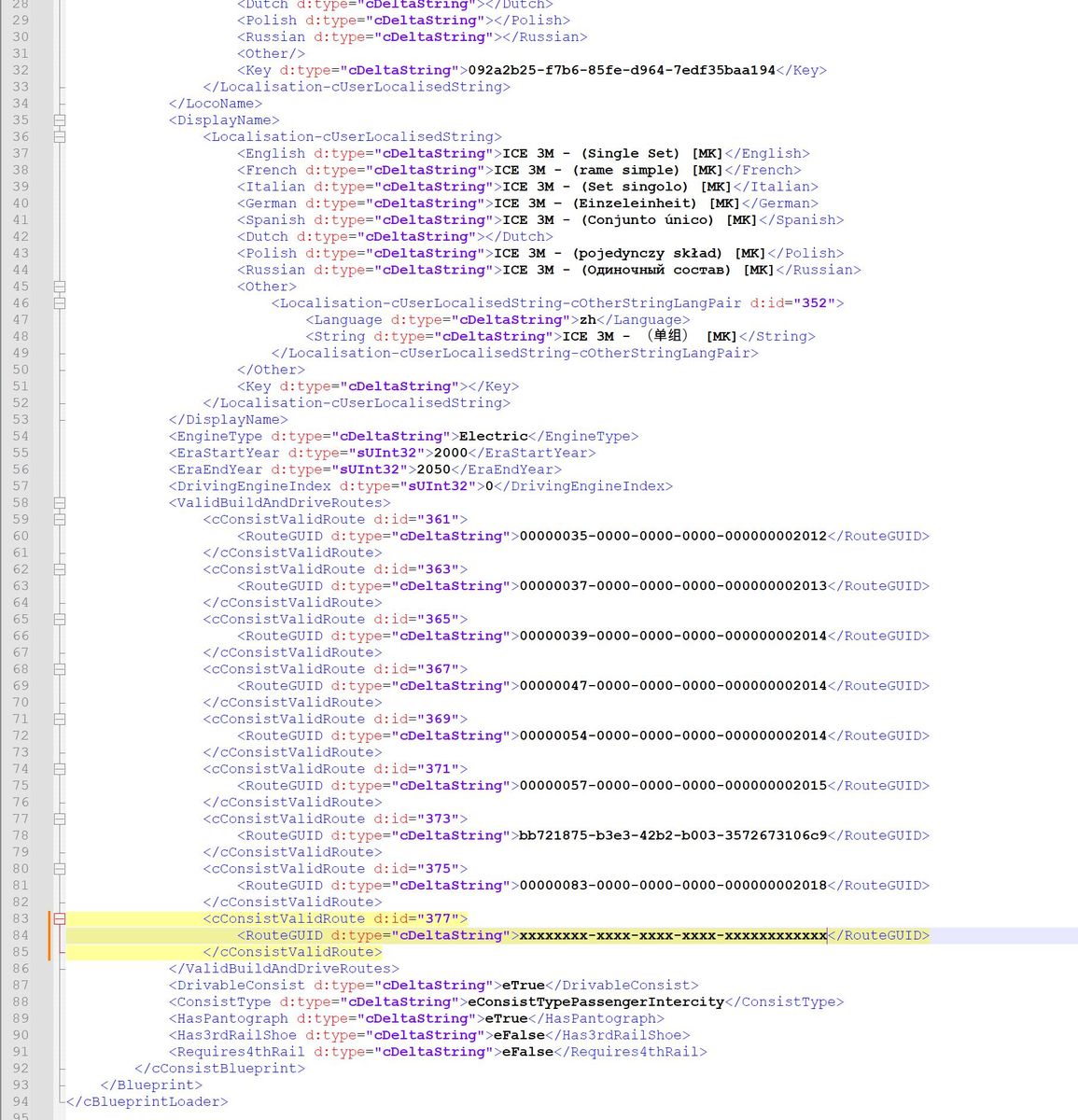Click the EraStartYear value '2000'
1078x1120 pixels.
tap(451, 453)
